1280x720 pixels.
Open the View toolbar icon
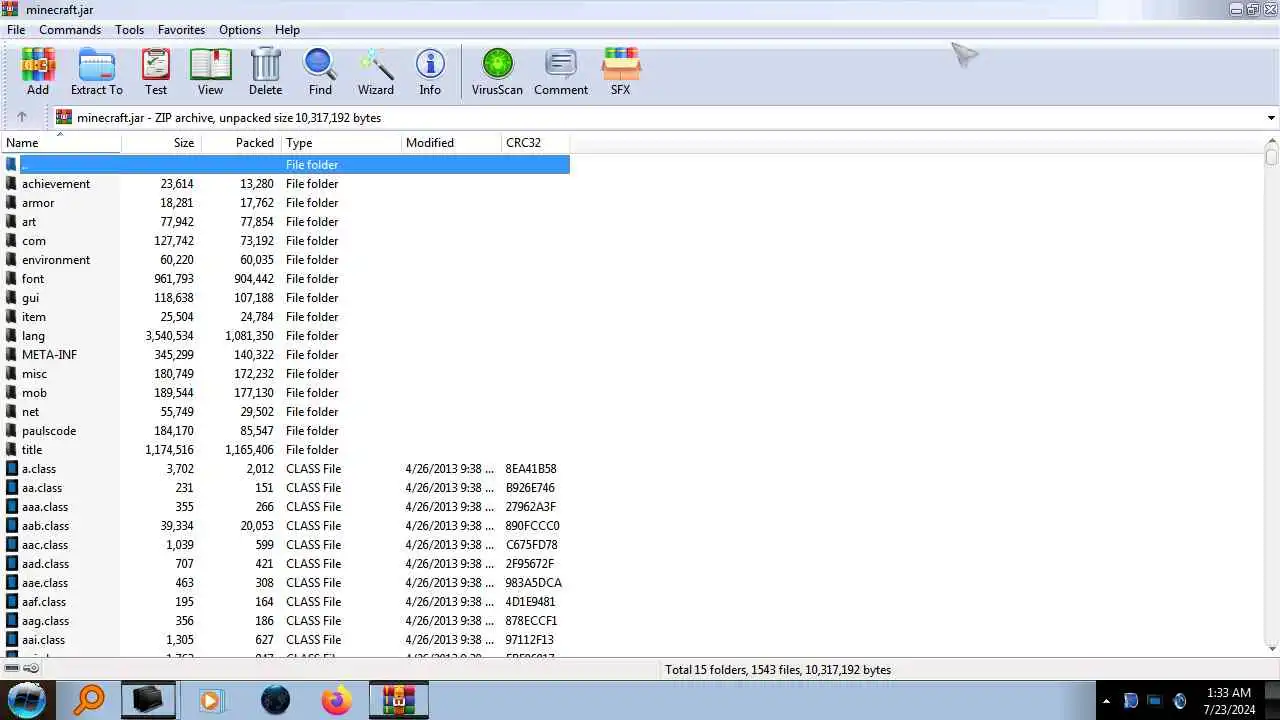click(210, 65)
